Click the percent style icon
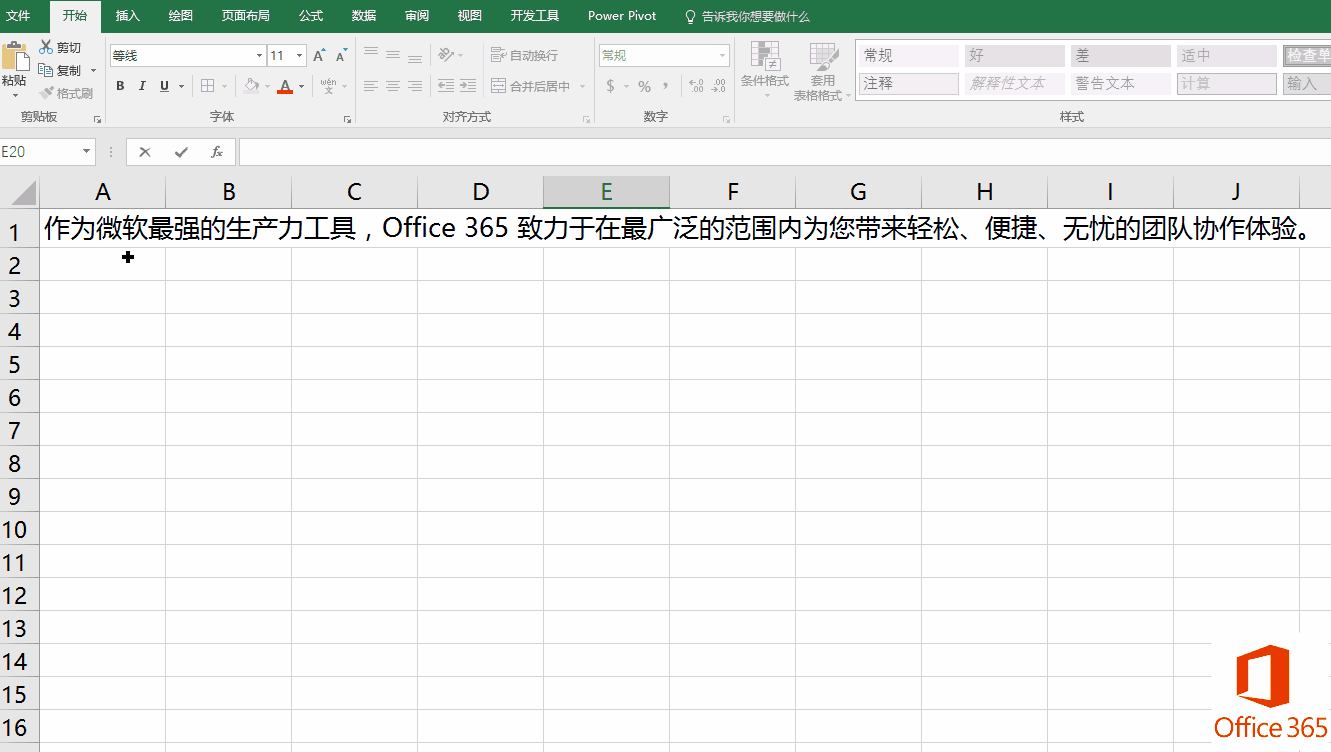This screenshot has height=752, width=1331. [x=644, y=86]
